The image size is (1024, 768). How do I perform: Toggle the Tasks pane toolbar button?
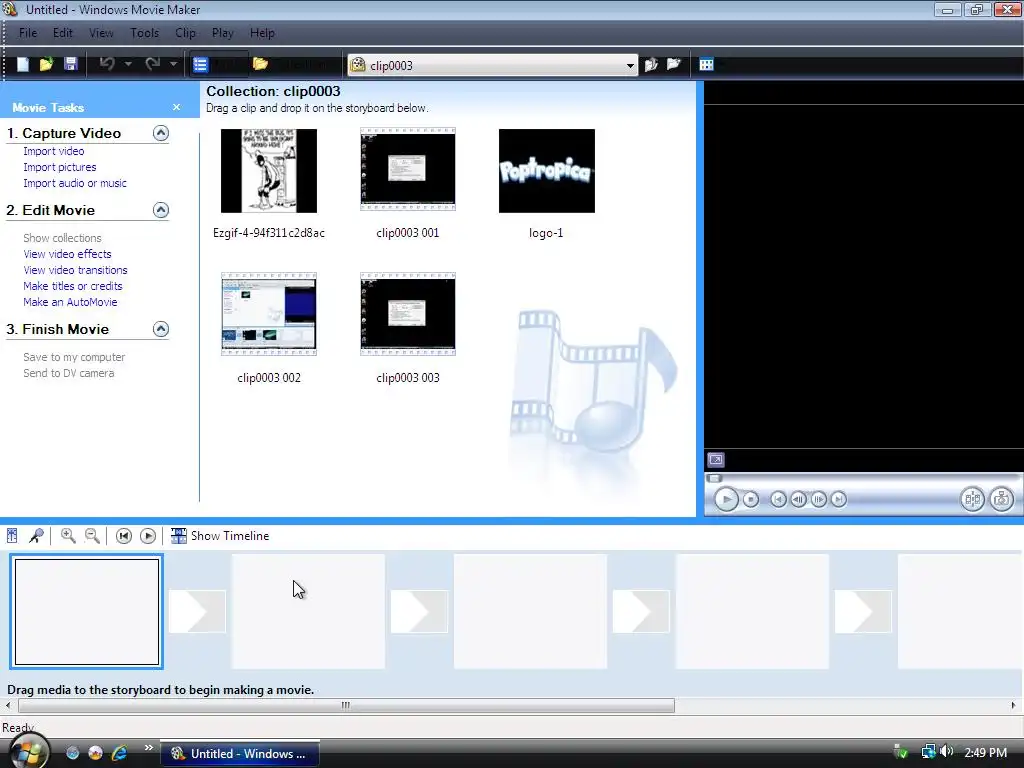(219, 64)
